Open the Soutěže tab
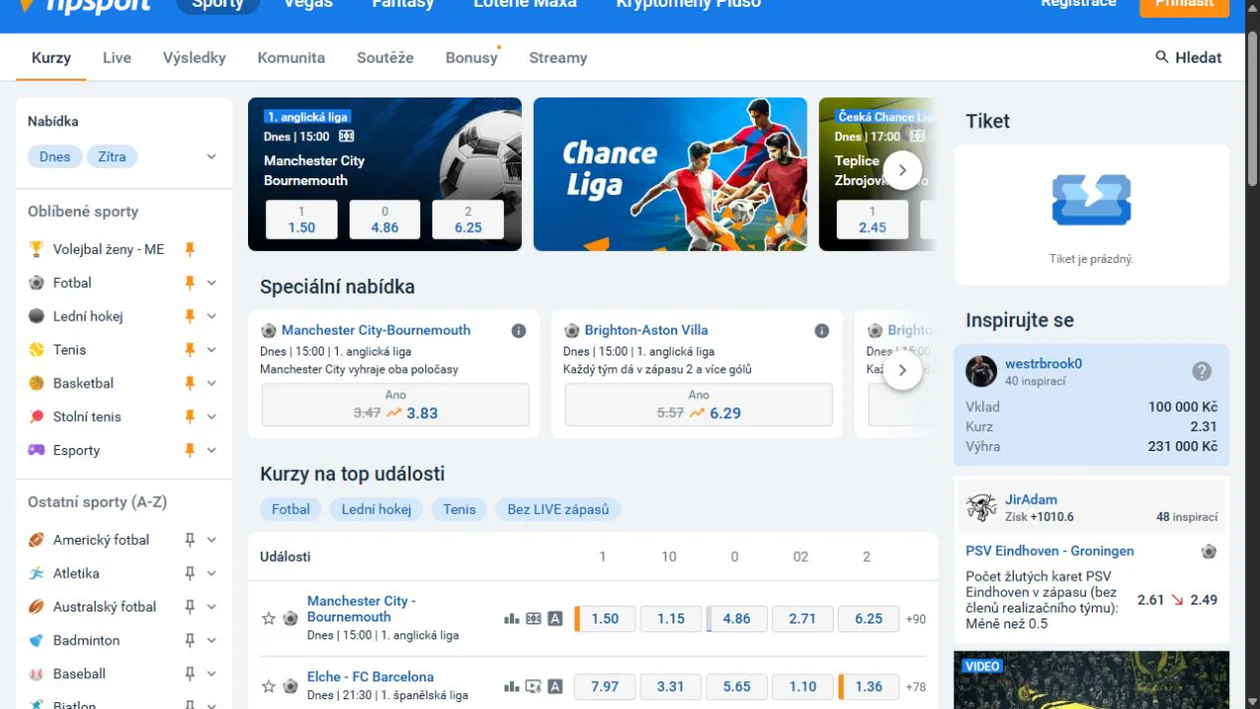Image resolution: width=1260 pixels, height=709 pixels. point(385,58)
